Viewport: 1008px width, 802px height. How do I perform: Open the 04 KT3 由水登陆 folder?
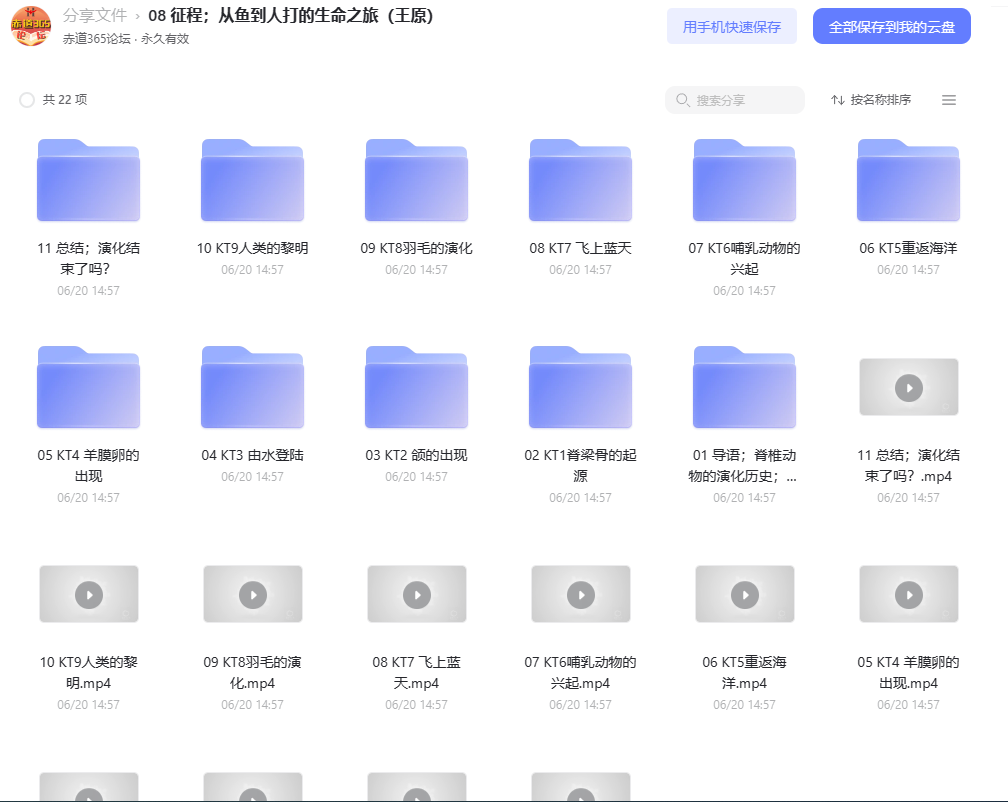coord(253,388)
